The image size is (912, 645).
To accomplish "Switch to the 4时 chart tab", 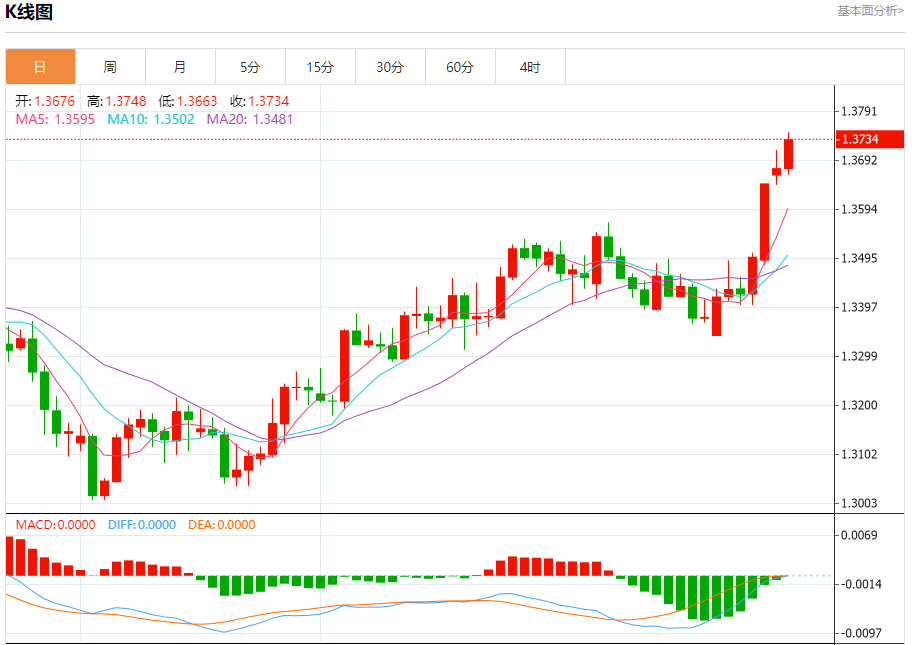I will click(530, 67).
